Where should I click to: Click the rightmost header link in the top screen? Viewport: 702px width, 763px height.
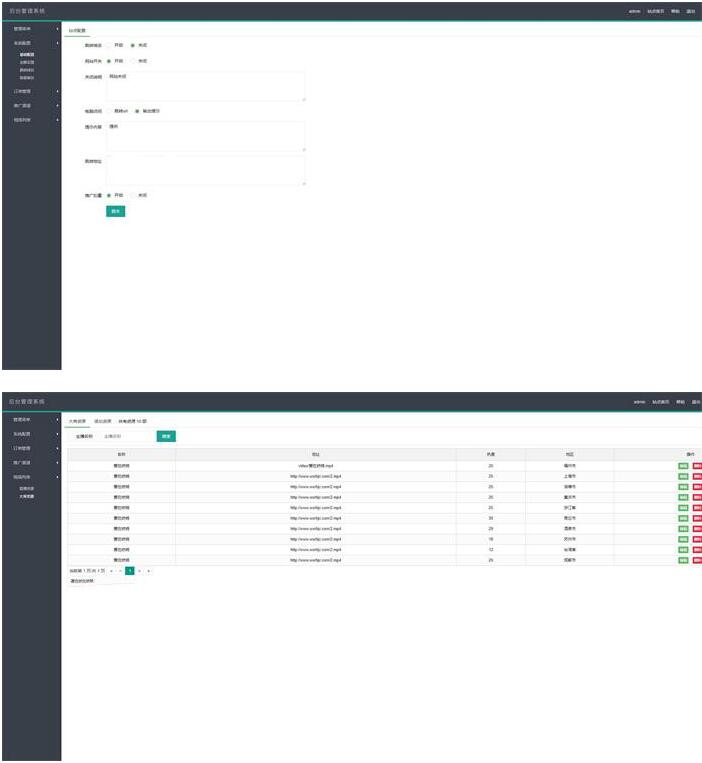point(691,11)
